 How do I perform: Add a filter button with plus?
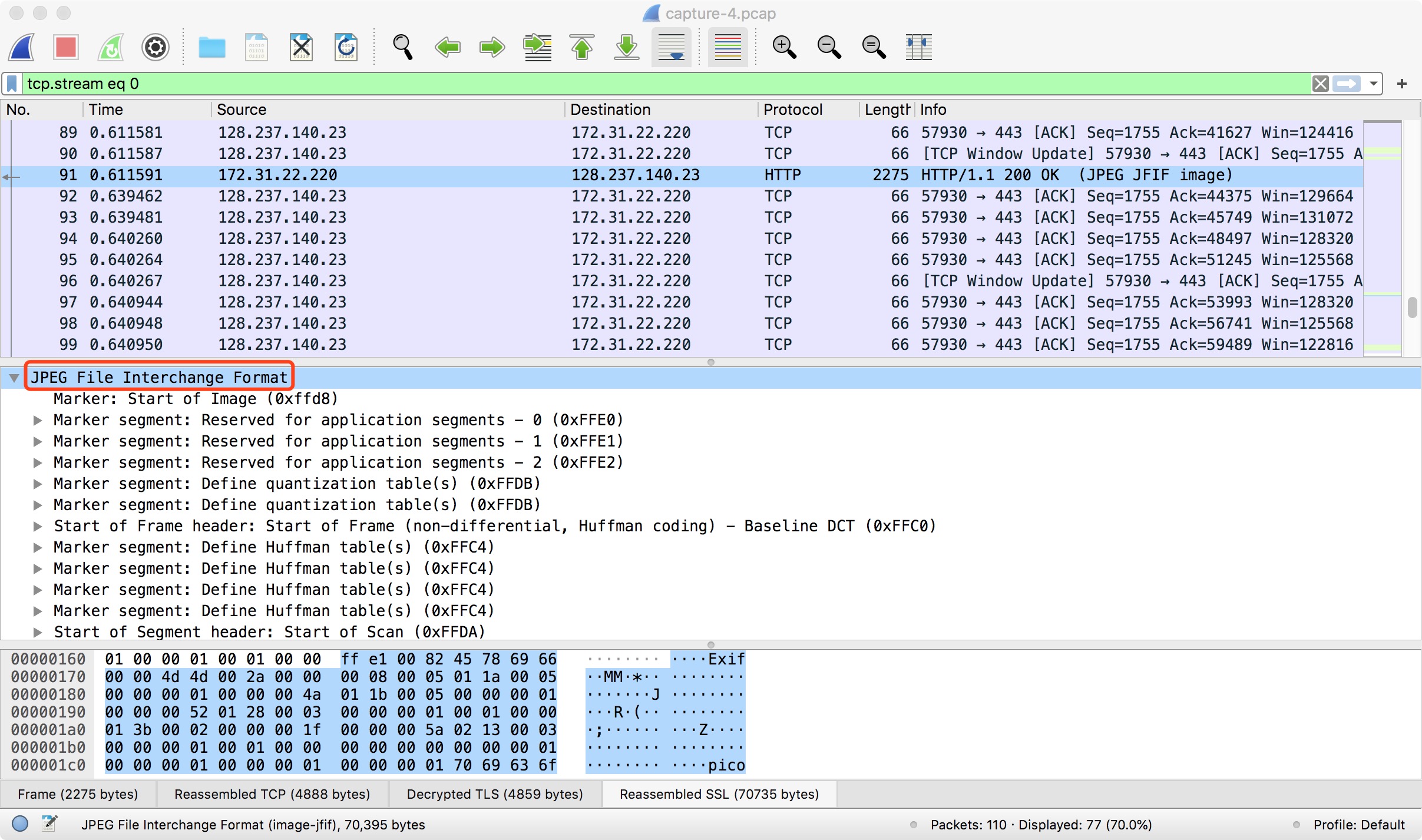(1402, 84)
